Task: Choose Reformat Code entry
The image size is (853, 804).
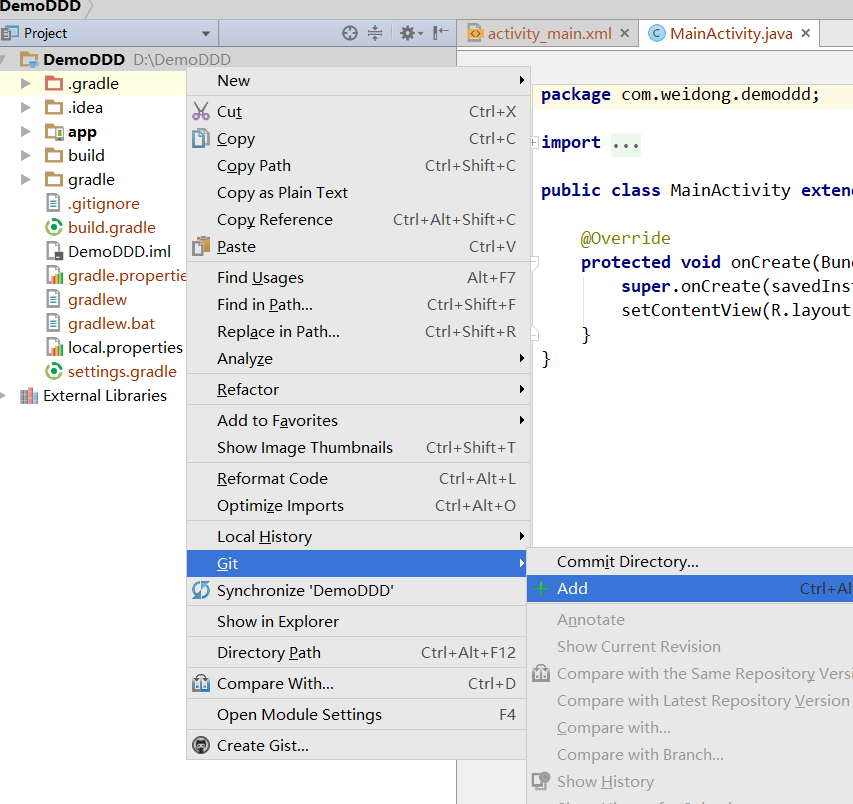Action: [x=356, y=478]
